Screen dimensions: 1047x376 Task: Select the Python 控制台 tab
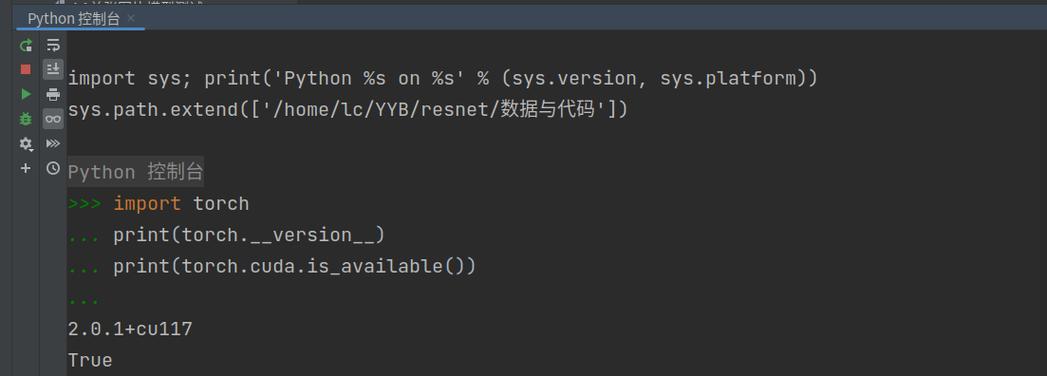pos(73,19)
